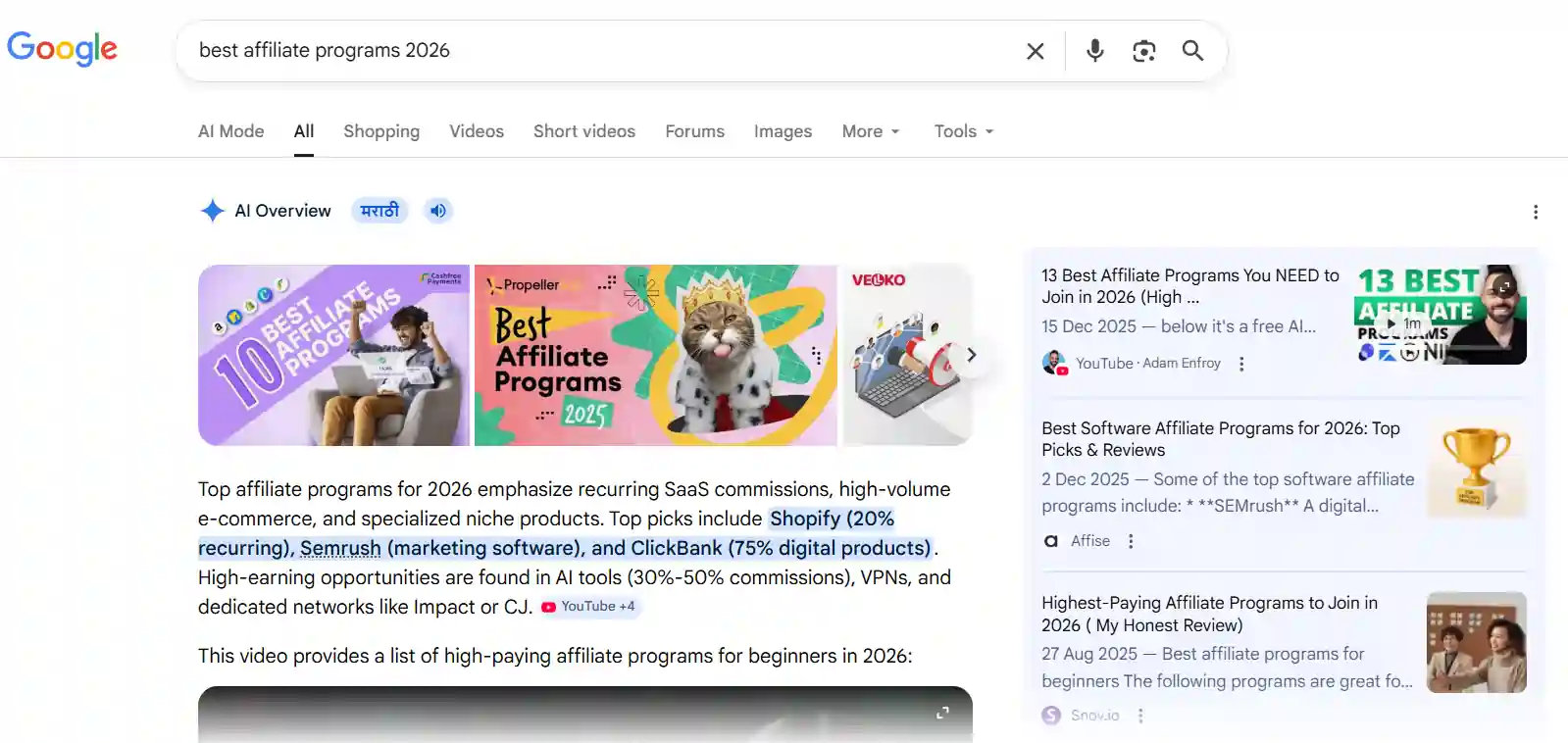Screen dimensions: 1568x743
Task: Click the AI Overview heading text
Action: click(282, 211)
